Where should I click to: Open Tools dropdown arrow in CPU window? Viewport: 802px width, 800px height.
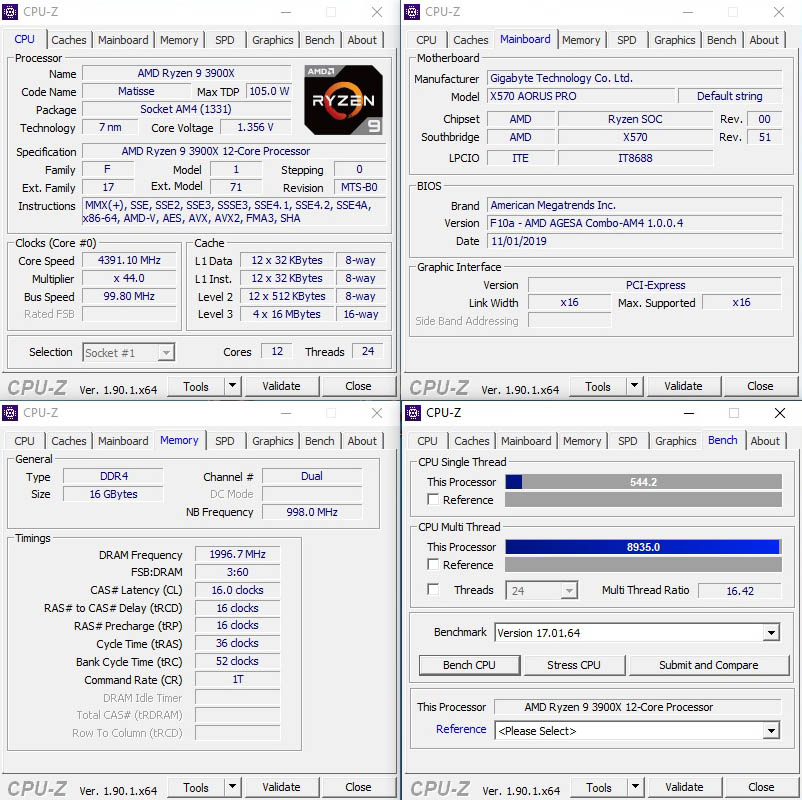click(x=232, y=386)
